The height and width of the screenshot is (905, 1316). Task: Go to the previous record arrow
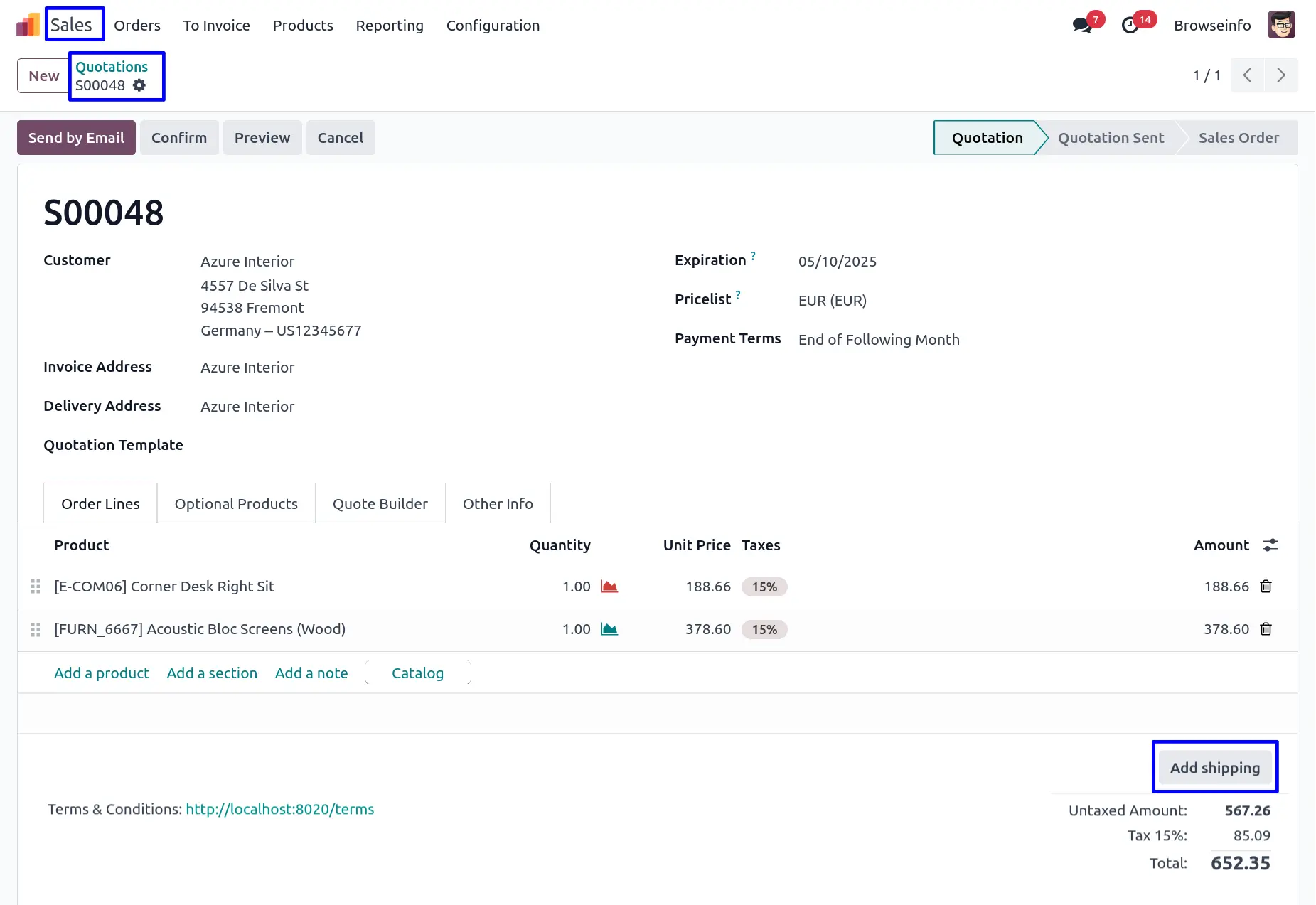(1247, 75)
